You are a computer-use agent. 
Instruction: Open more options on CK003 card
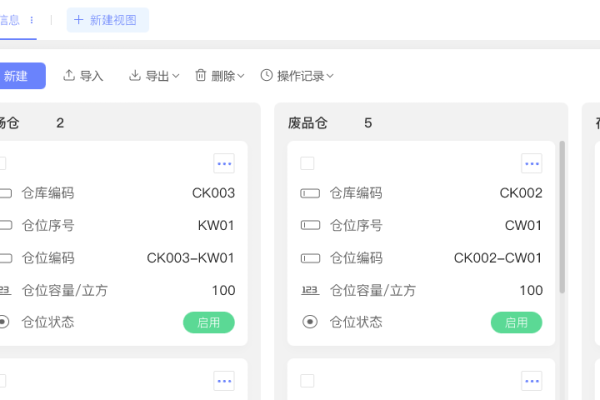[x=224, y=163]
